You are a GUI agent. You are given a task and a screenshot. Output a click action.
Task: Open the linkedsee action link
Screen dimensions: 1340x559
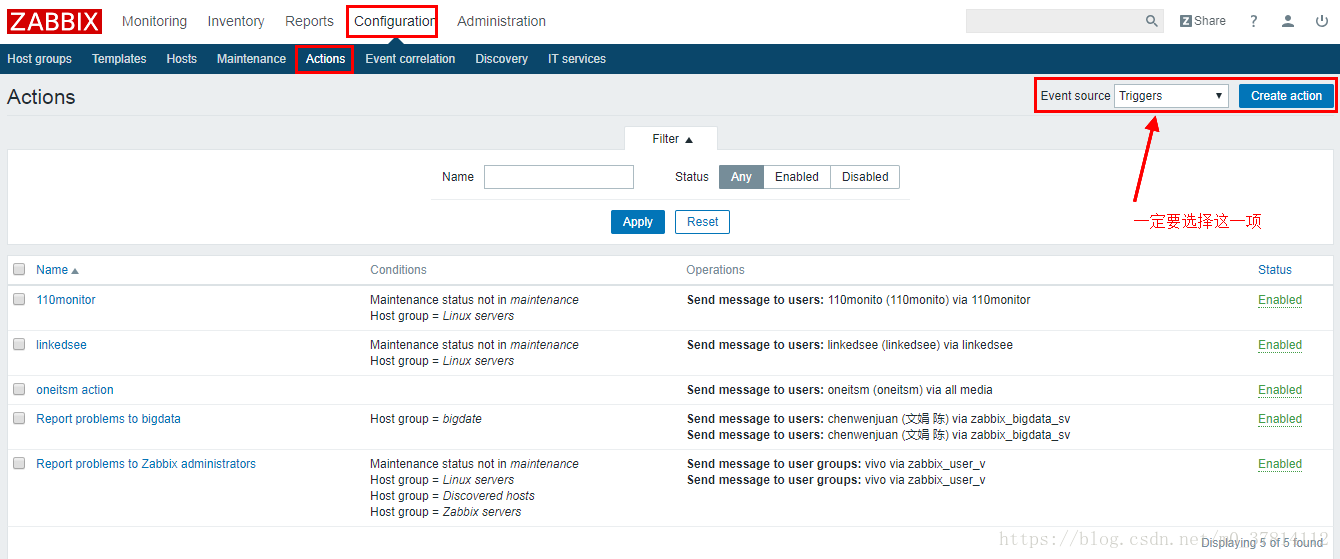click(61, 345)
